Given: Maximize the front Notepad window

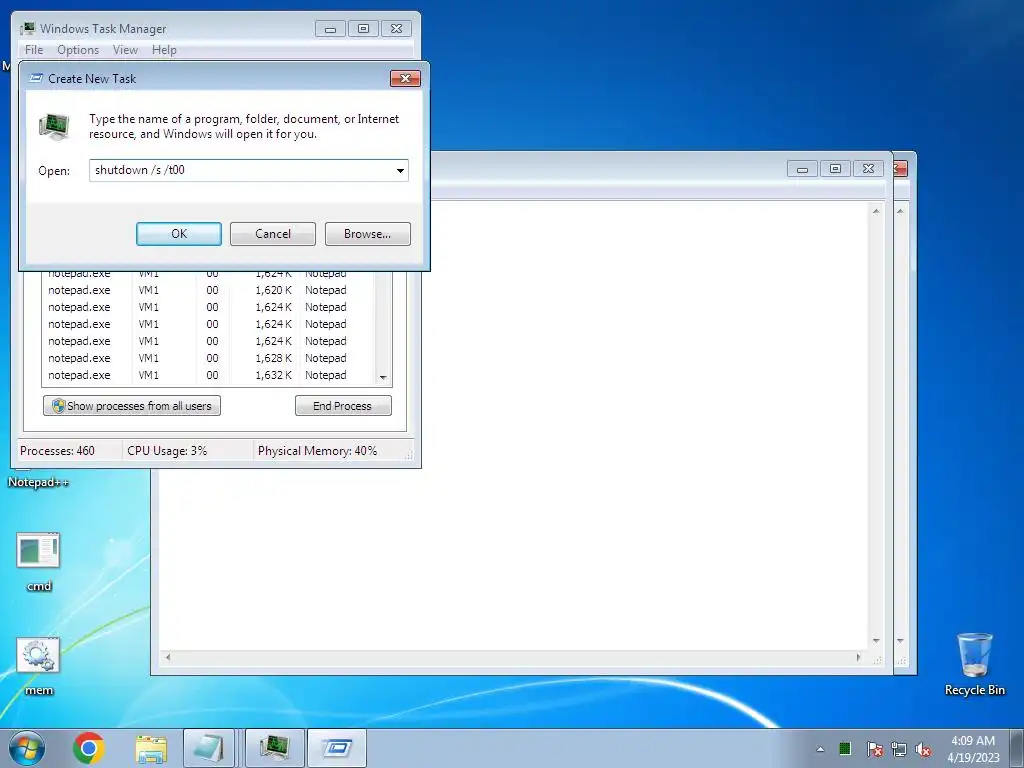Looking at the screenshot, I should tap(835, 169).
